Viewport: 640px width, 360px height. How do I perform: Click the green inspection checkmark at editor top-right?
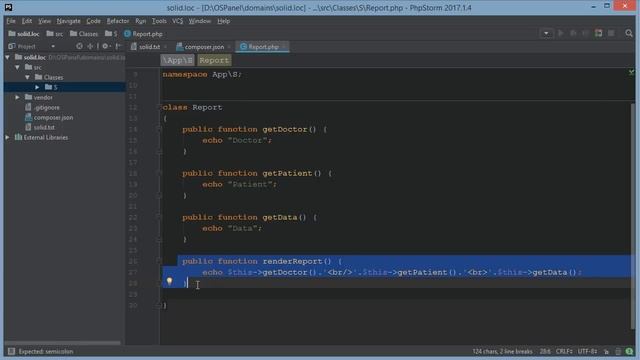coord(631,72)
